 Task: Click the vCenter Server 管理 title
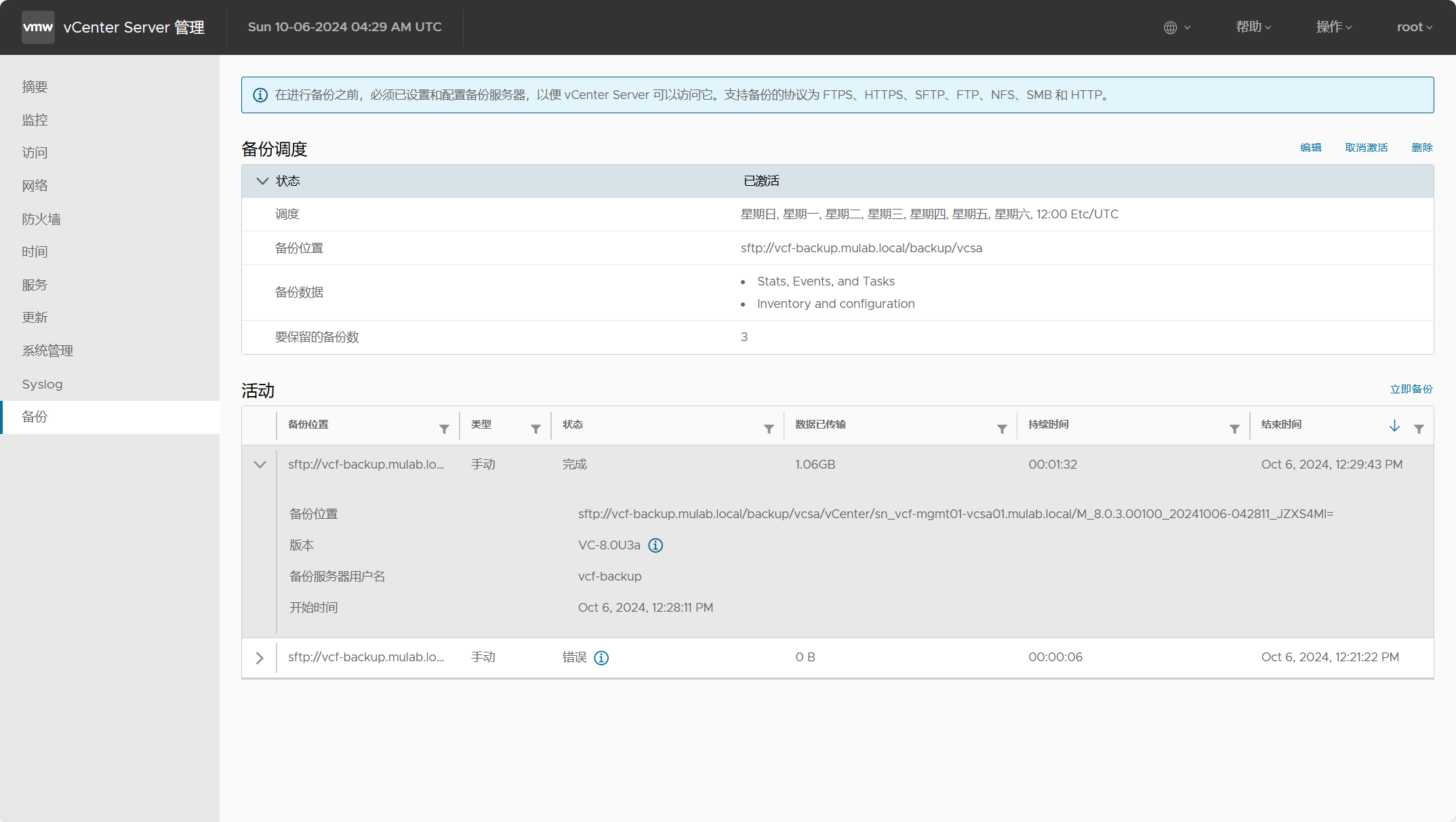point(134,27)
